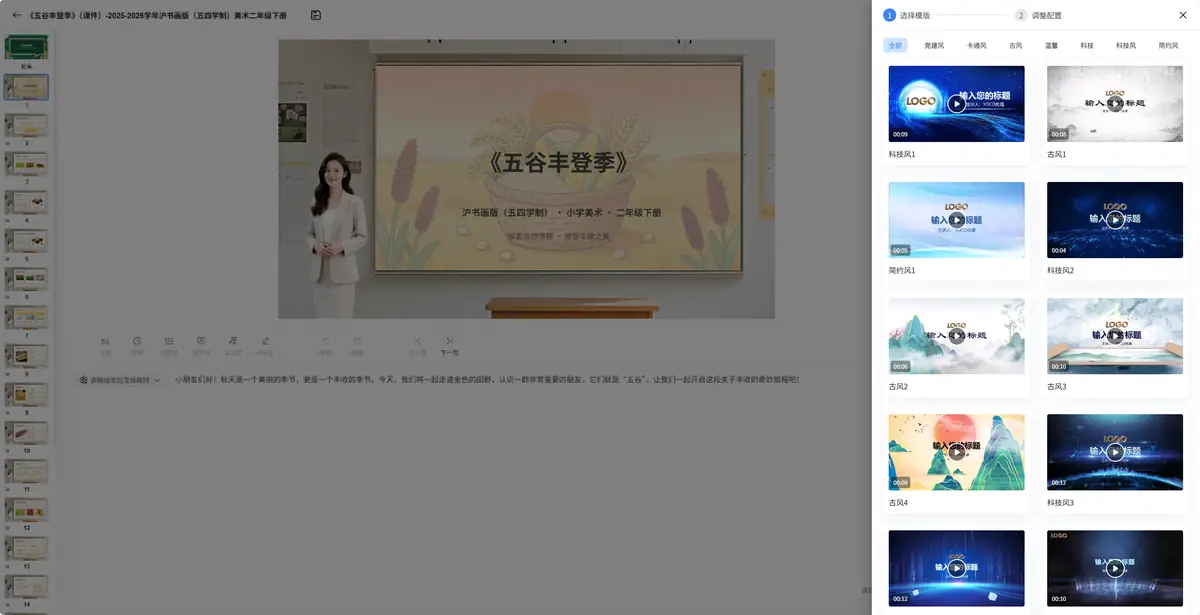Select the cover slide thumbnail in sidebar

pyautogui.click(x=27, y=47)
